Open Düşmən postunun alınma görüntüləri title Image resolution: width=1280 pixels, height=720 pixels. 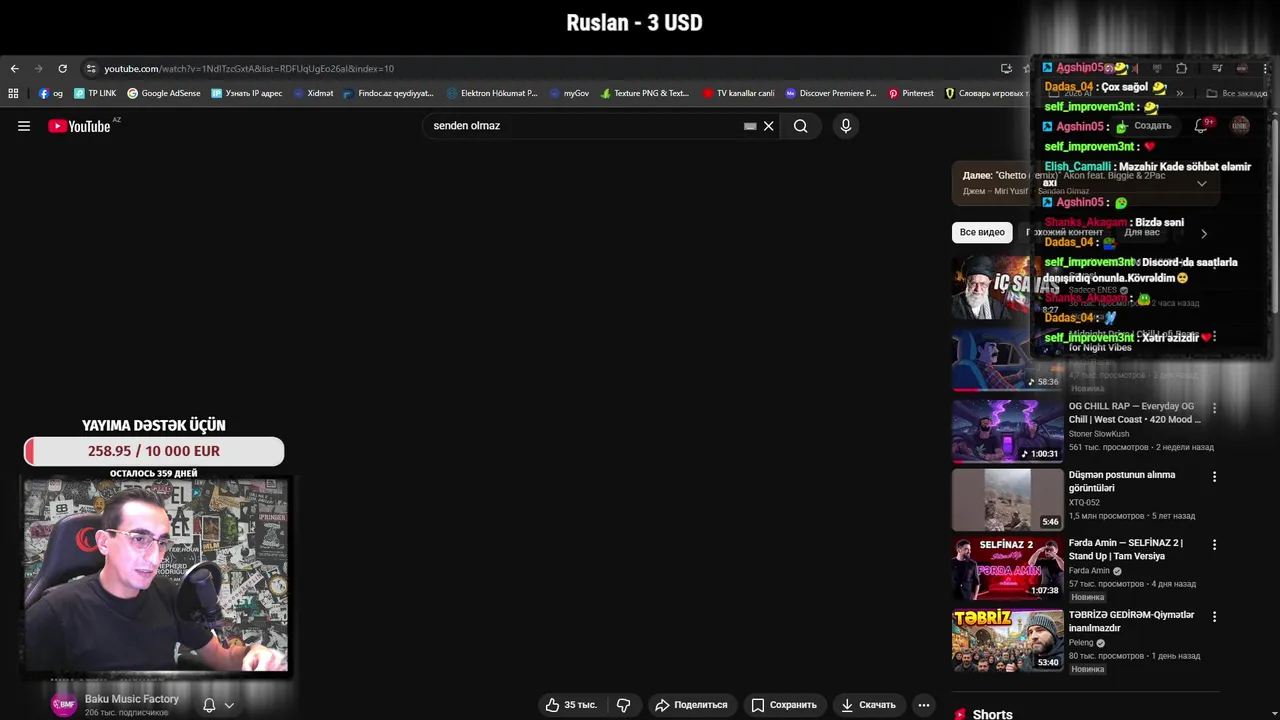pos(1122,481)
